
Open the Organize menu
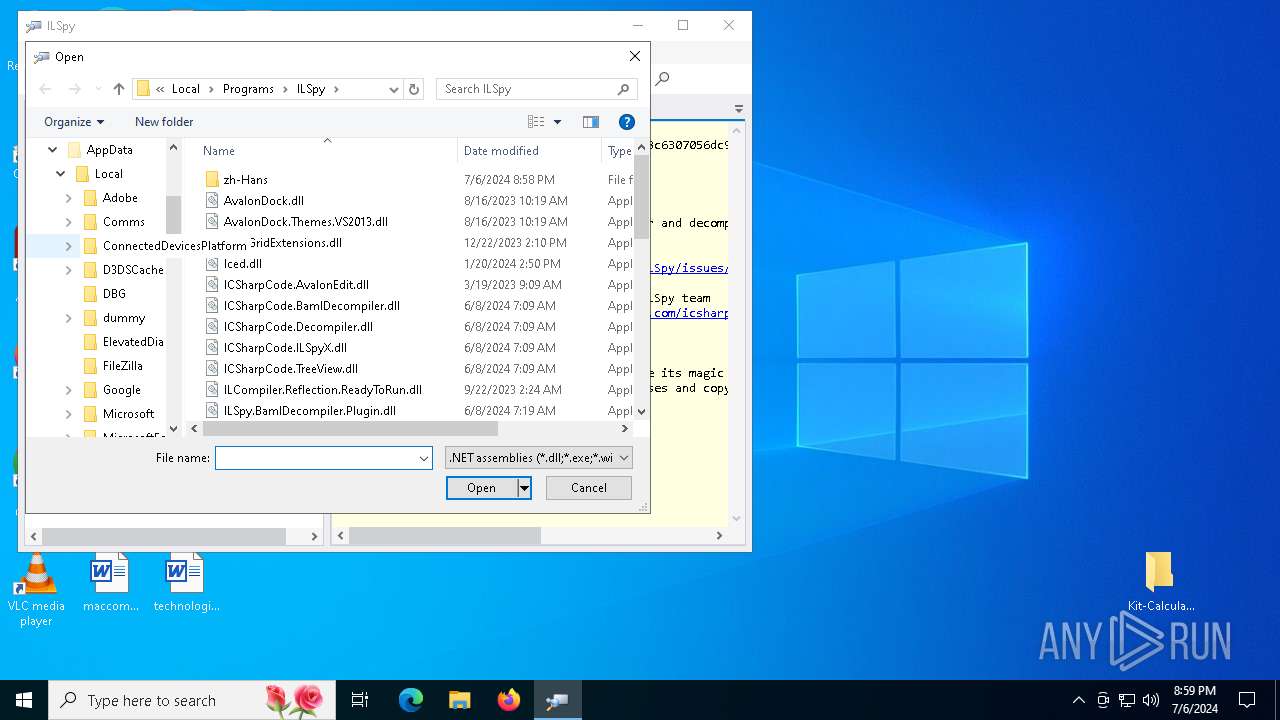coord(74,122)
